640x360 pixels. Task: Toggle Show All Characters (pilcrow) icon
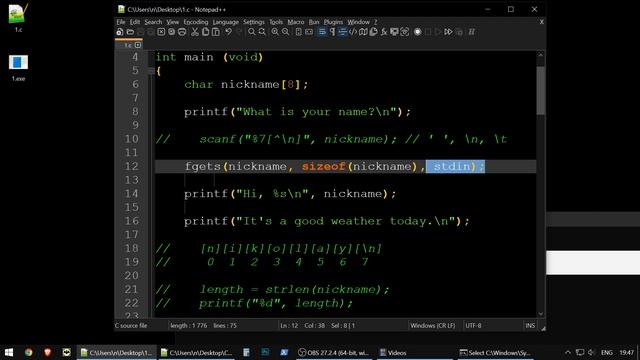point(332,32)
